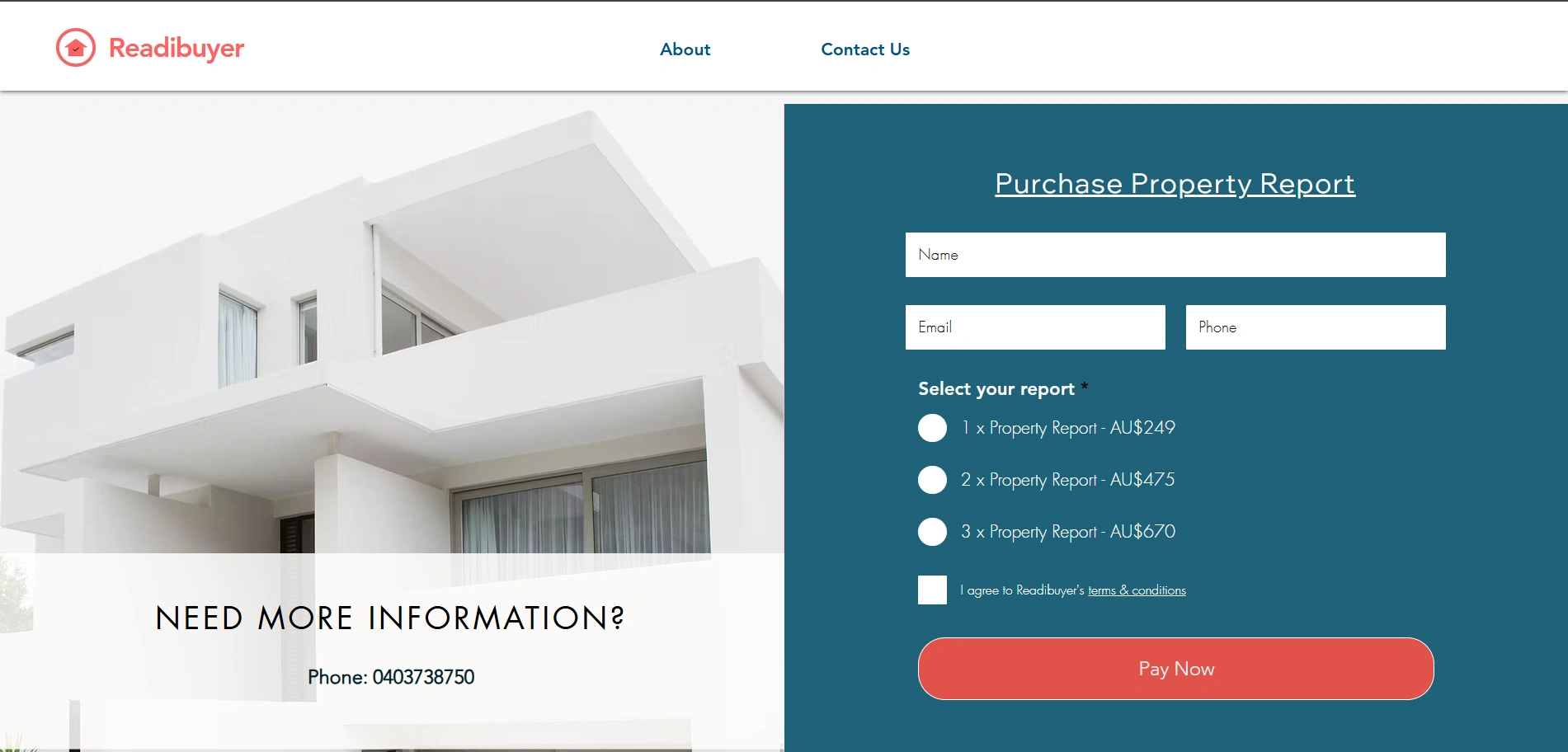Click the Need More Information heading
Viewport: 1568px width, 752px height.
pyautogui.click(x=390, y=618)
